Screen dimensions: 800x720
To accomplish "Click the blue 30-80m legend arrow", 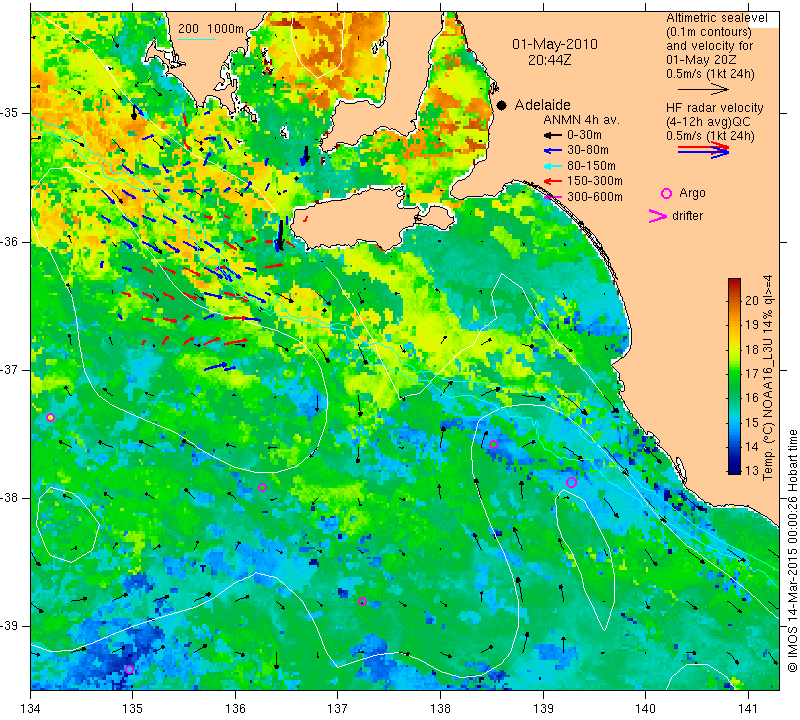I will 552,151.
